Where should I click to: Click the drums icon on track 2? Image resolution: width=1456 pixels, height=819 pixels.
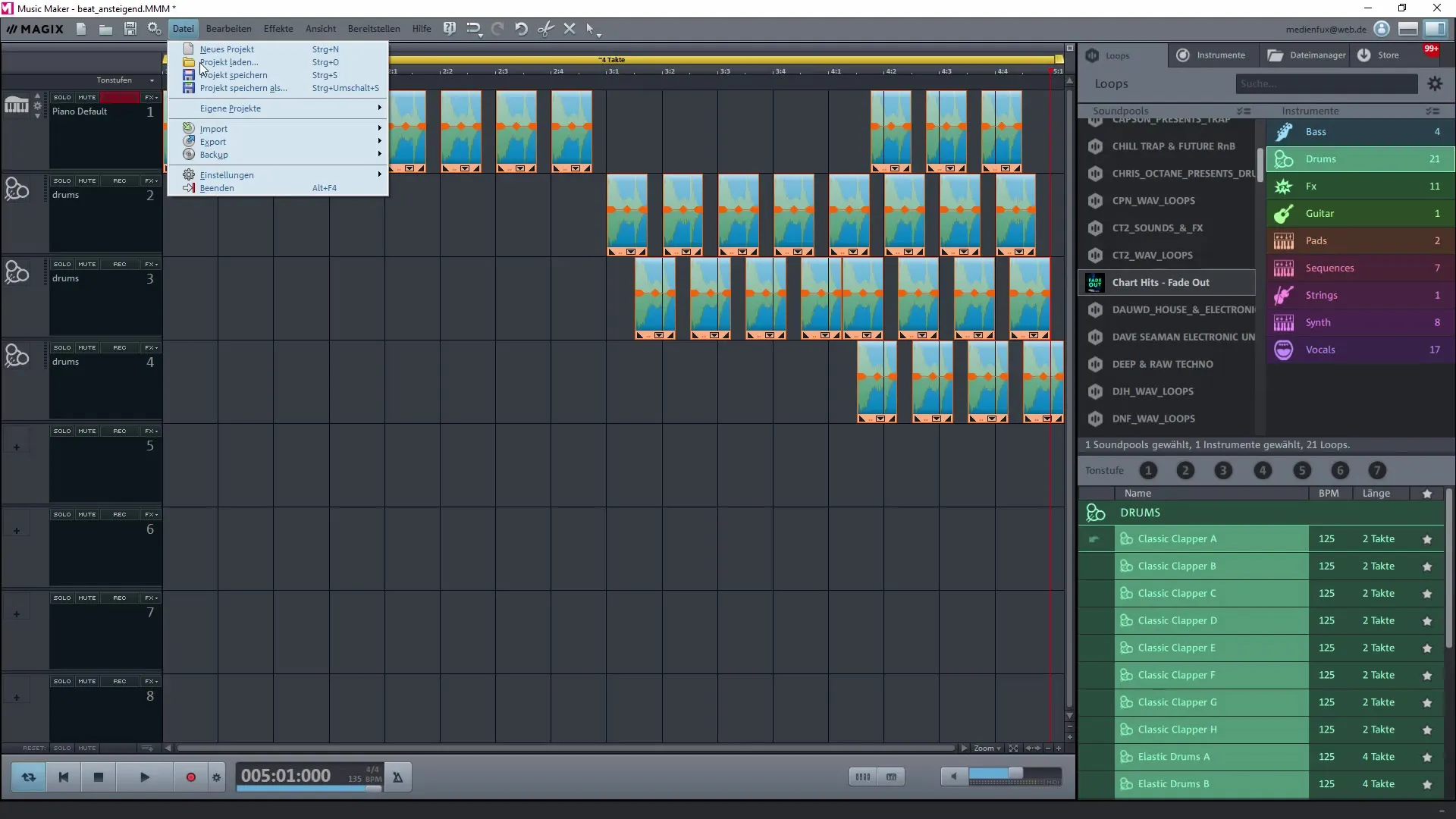(17, 188)
